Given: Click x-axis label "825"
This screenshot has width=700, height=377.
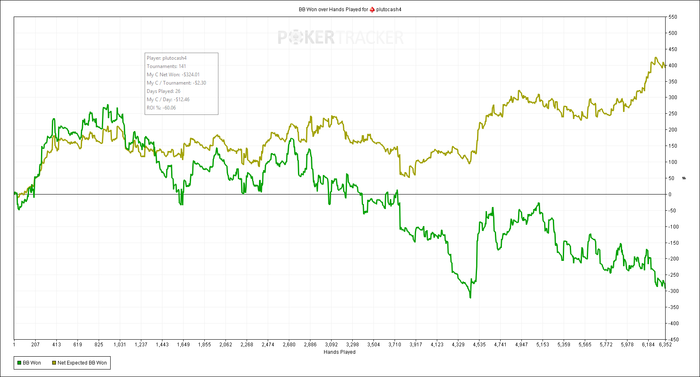Looking at the screenshot, I should tap(99, 344).
